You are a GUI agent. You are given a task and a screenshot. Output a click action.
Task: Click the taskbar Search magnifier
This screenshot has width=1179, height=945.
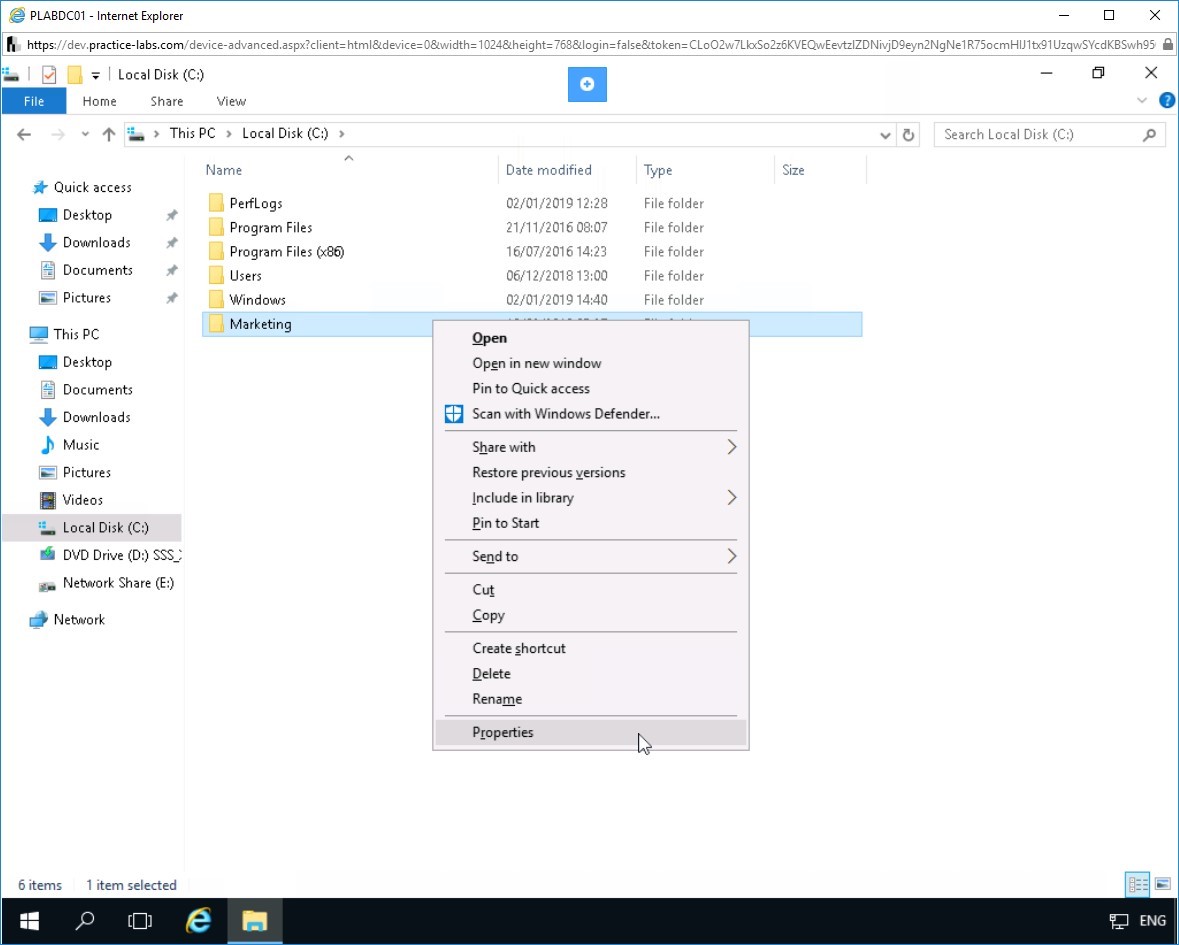coord(85,921)
